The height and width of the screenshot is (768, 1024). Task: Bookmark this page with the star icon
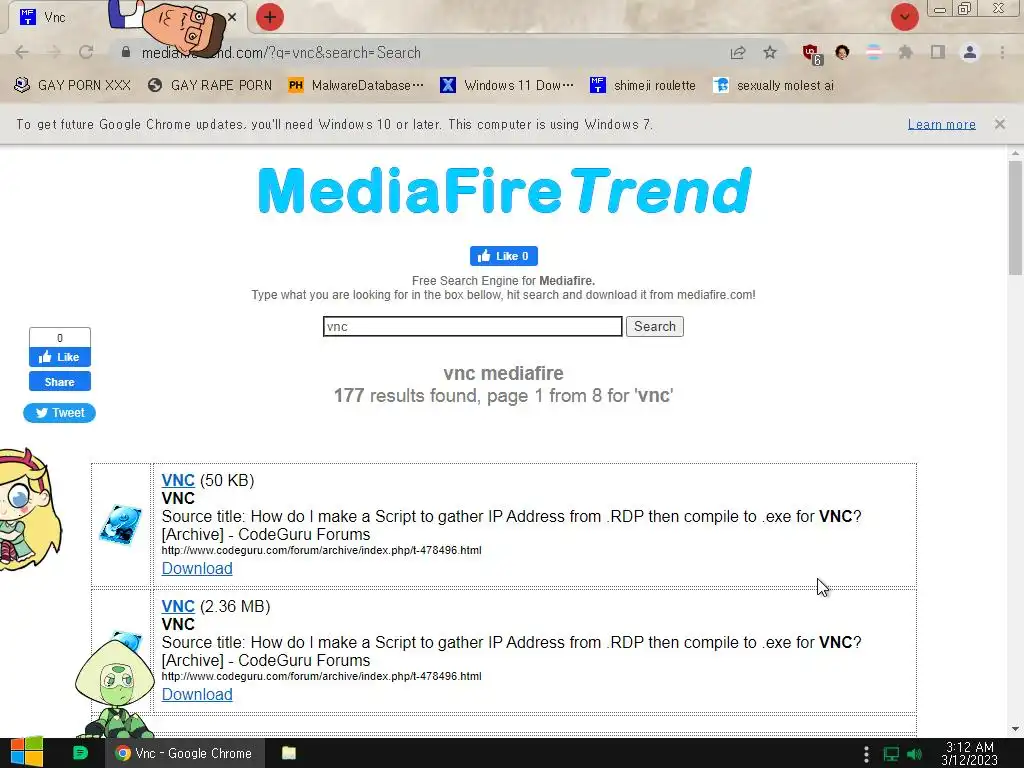point(770,52)
